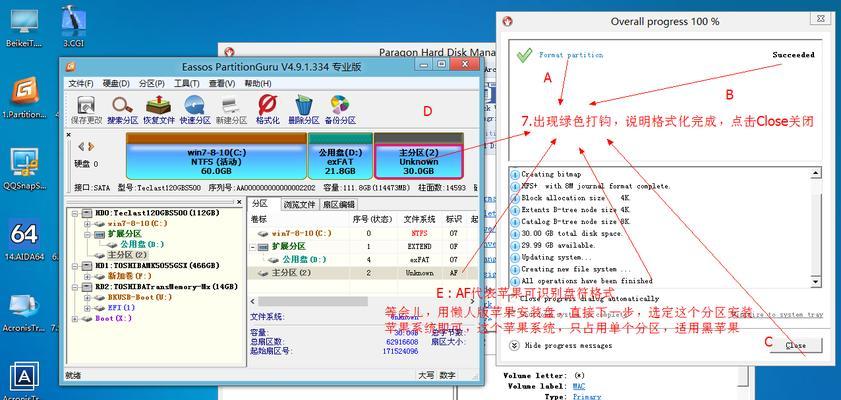Click the green check mark beside Format partition

click(524, 55)
